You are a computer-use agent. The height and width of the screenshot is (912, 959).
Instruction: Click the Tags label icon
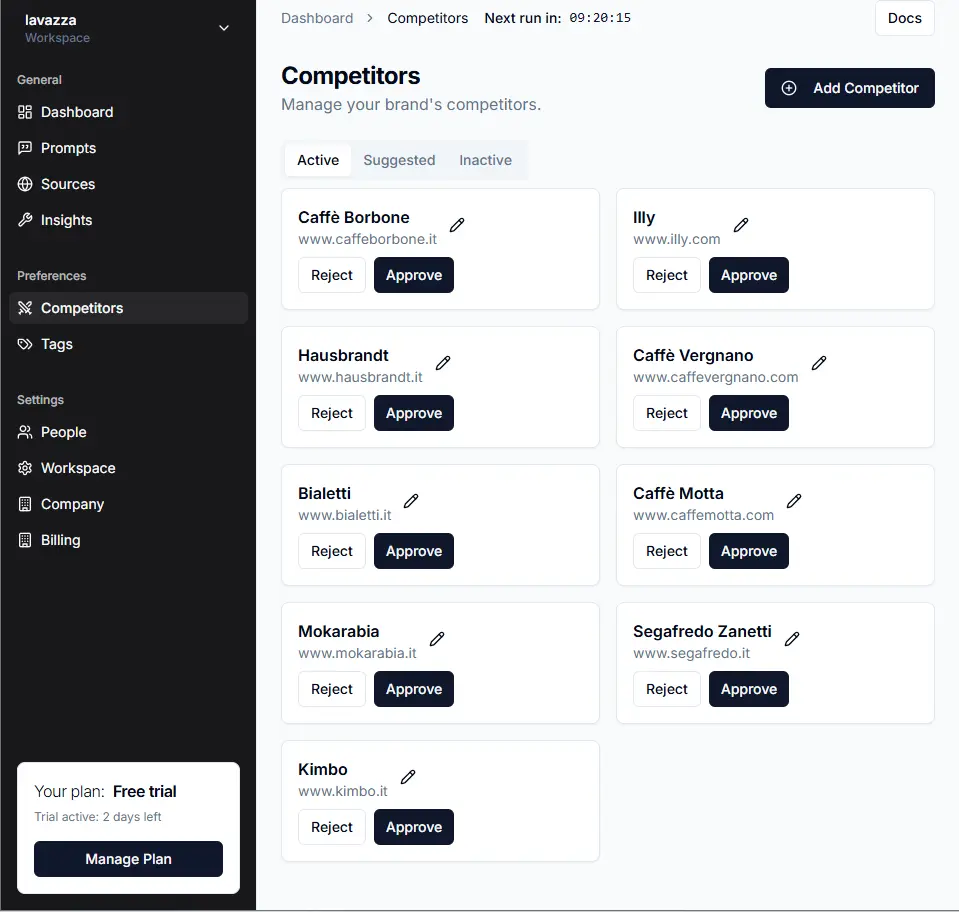tap(24, 344)
